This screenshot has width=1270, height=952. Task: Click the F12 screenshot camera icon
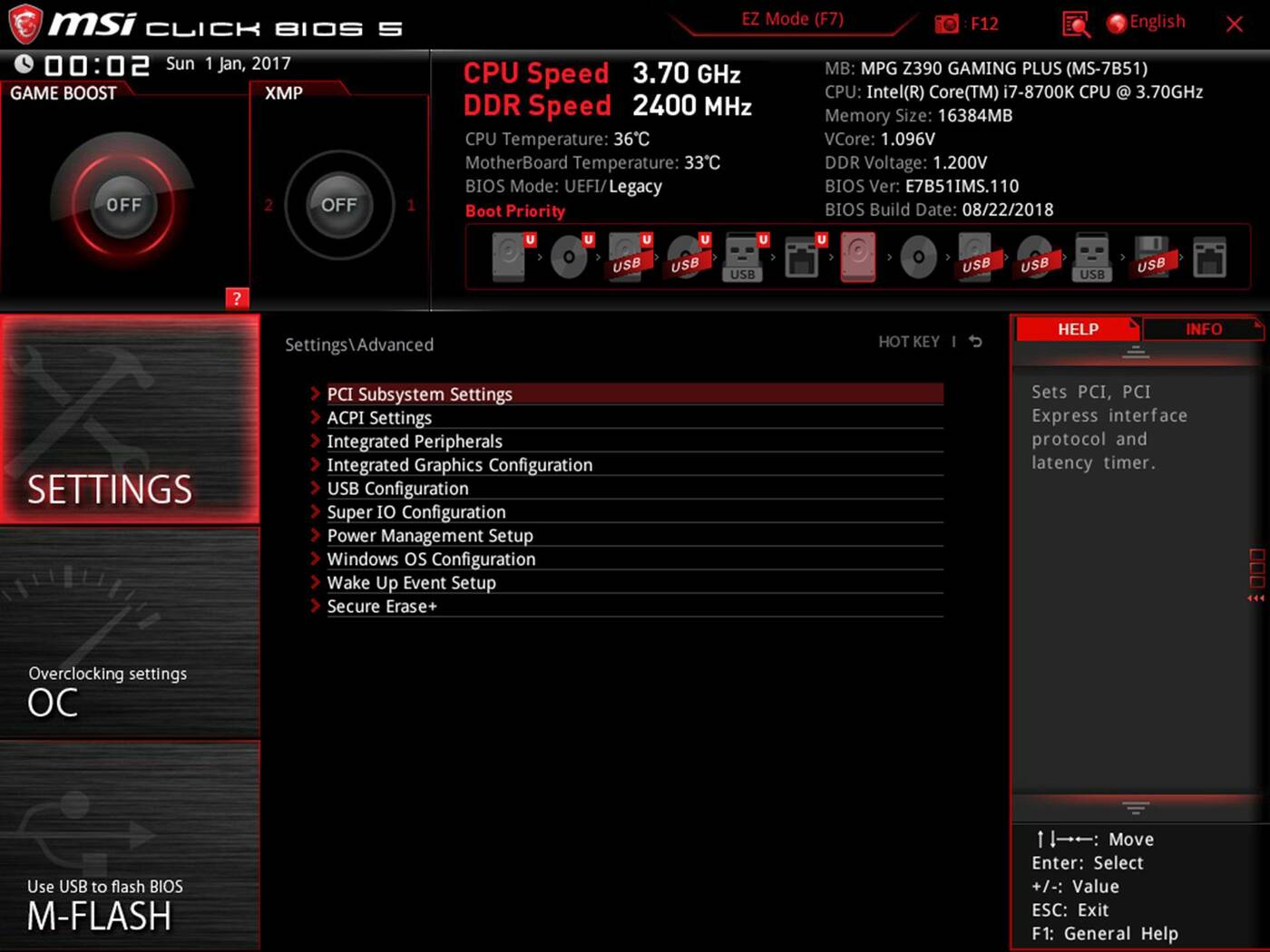tap(946, 24)
